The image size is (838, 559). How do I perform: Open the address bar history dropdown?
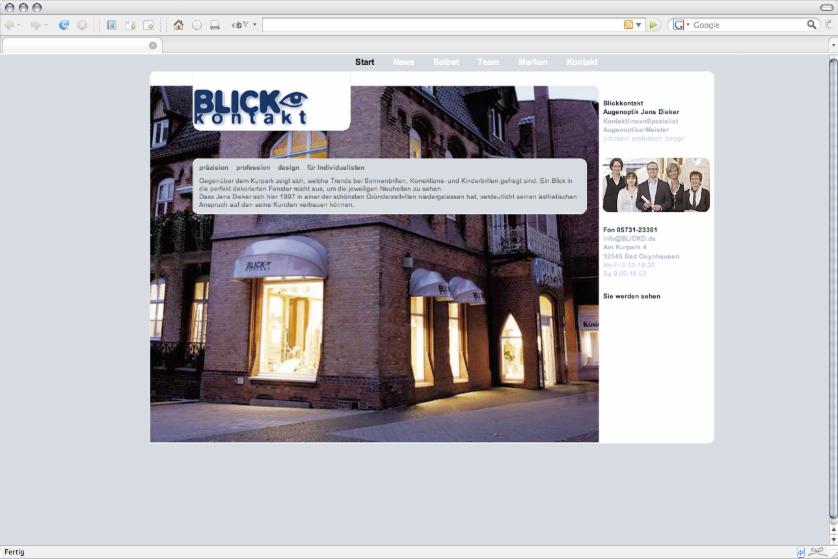pos(639,25)
